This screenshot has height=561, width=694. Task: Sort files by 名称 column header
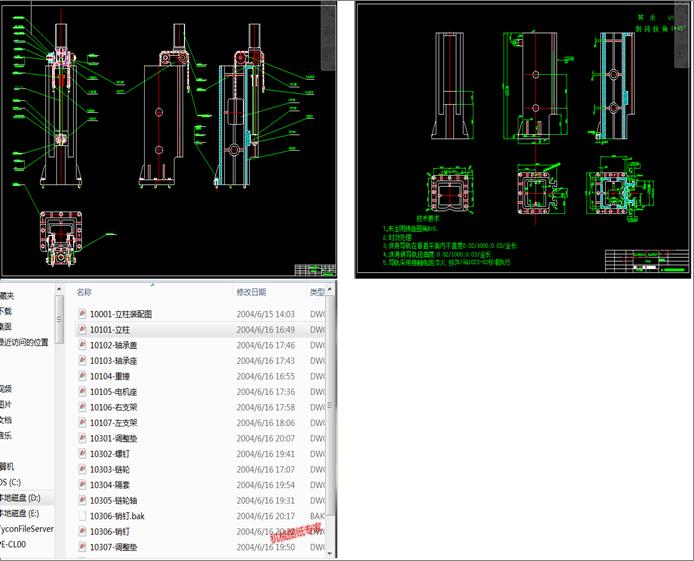pos(85,292)
